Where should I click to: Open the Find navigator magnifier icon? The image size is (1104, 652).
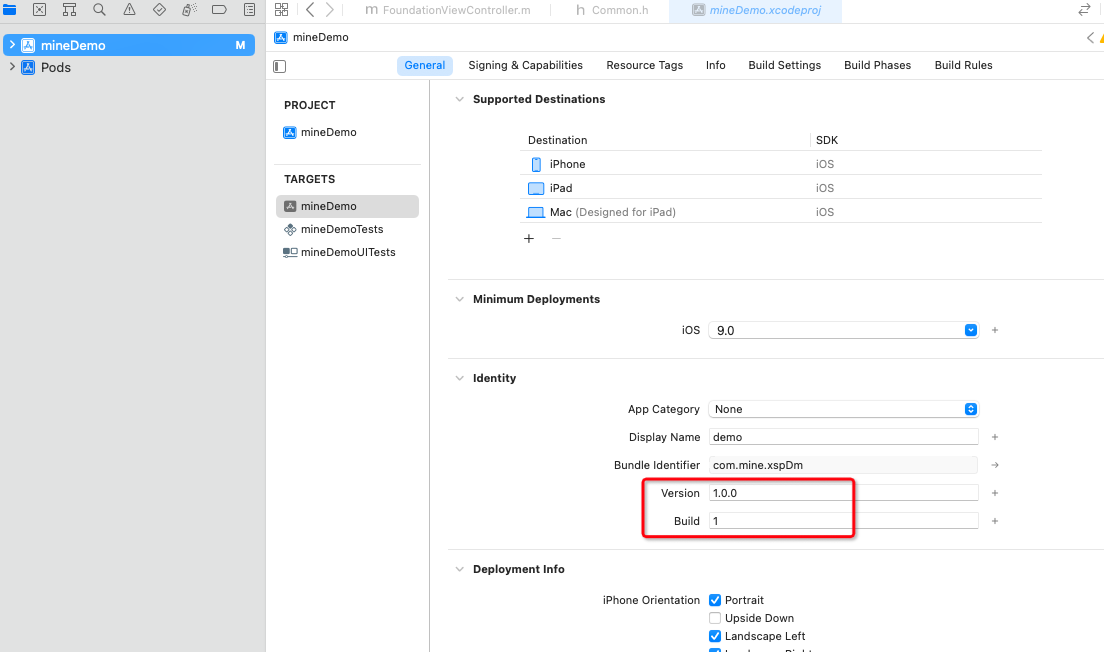(99, 9)
